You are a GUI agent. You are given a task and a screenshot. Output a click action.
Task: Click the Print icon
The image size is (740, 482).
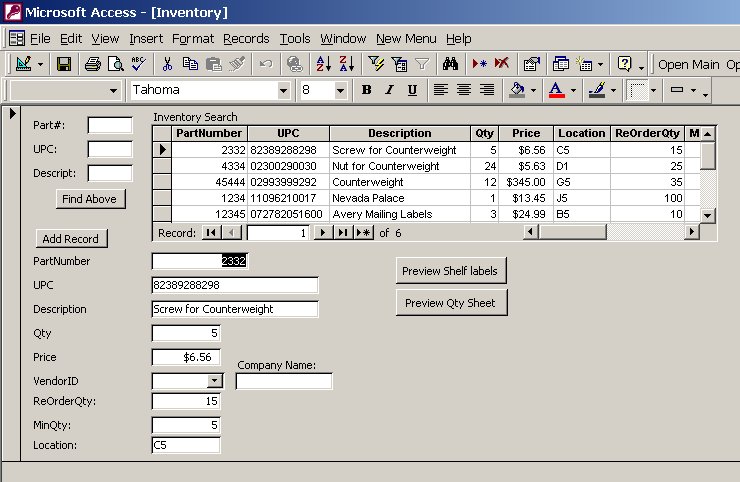click(92, 65)
